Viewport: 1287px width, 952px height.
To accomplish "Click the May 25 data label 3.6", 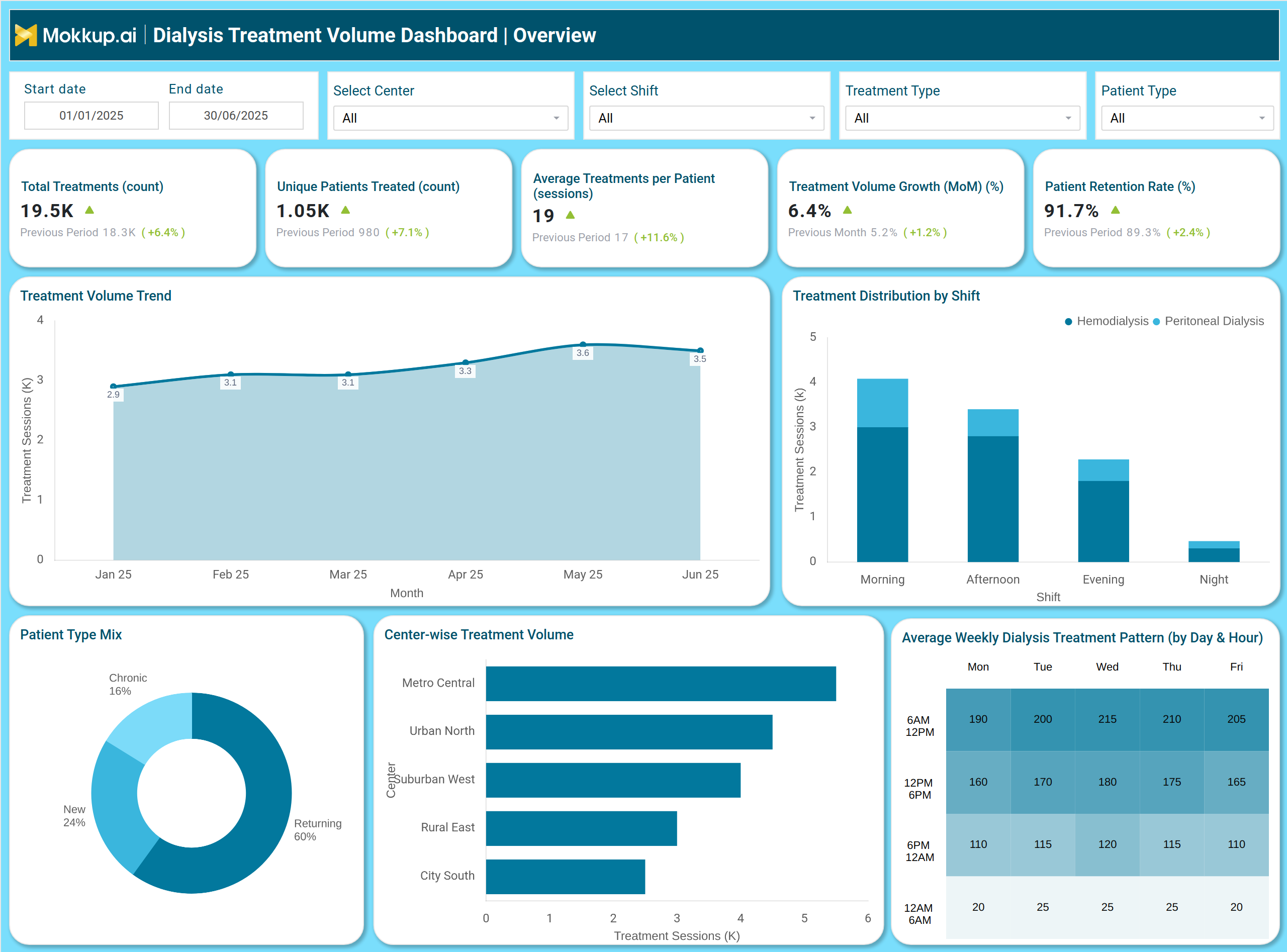I will (583, 353).
